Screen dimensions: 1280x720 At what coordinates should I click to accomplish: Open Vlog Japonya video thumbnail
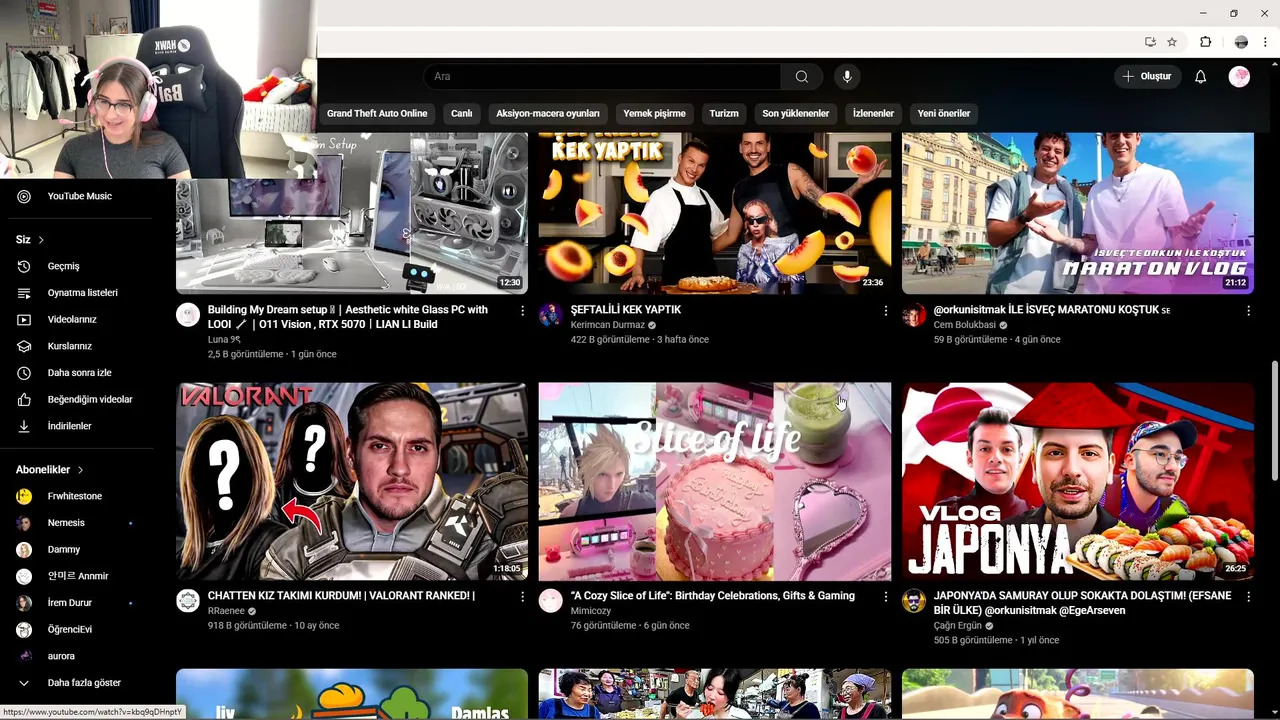1077,481
